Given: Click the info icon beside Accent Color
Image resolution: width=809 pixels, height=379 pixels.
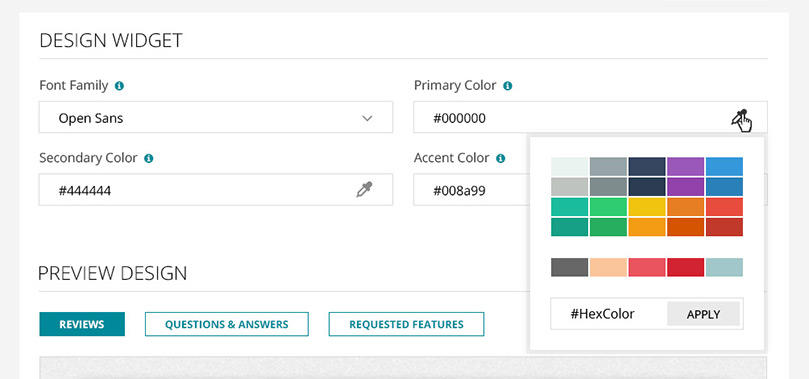Looking at the screenshot, I should point(500,158).
